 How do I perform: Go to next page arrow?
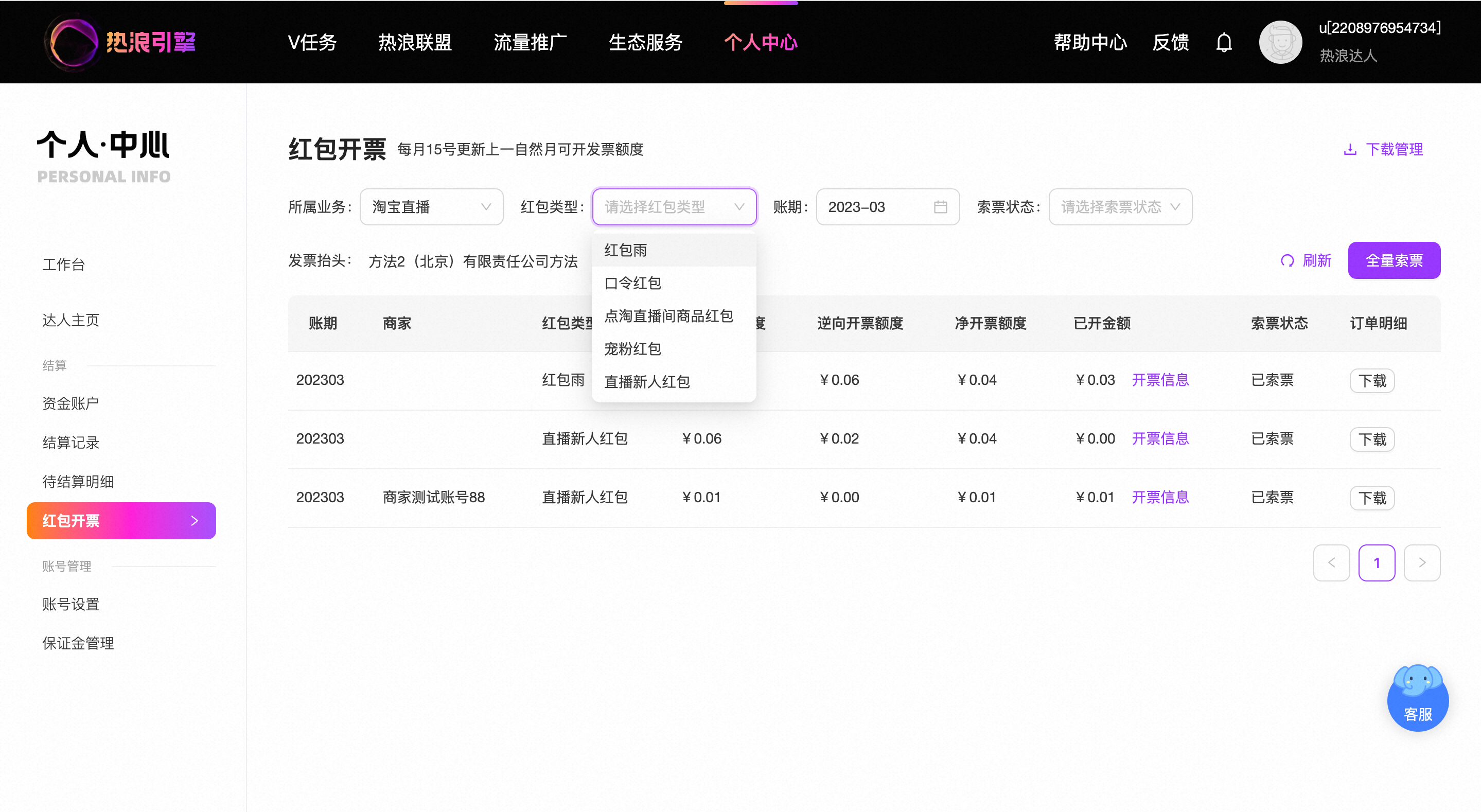(1421, 562)
